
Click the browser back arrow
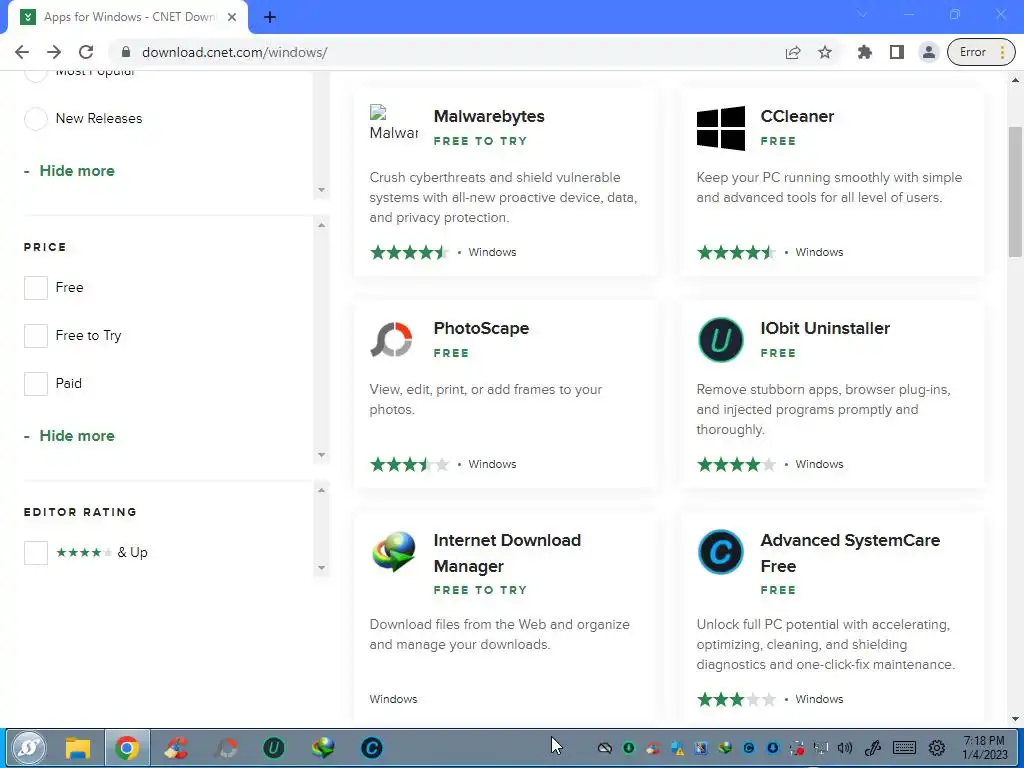point(22,52)
